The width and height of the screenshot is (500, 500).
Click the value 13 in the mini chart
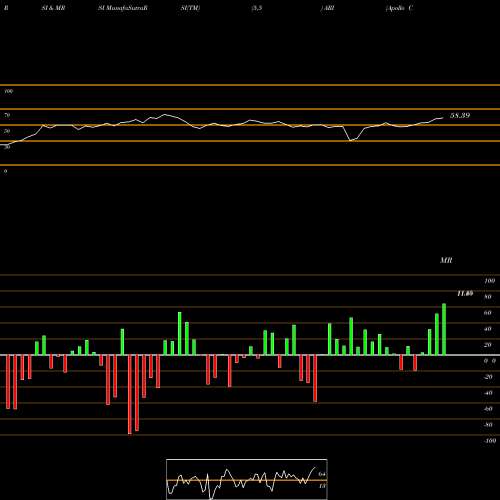(x=322, y=486)
